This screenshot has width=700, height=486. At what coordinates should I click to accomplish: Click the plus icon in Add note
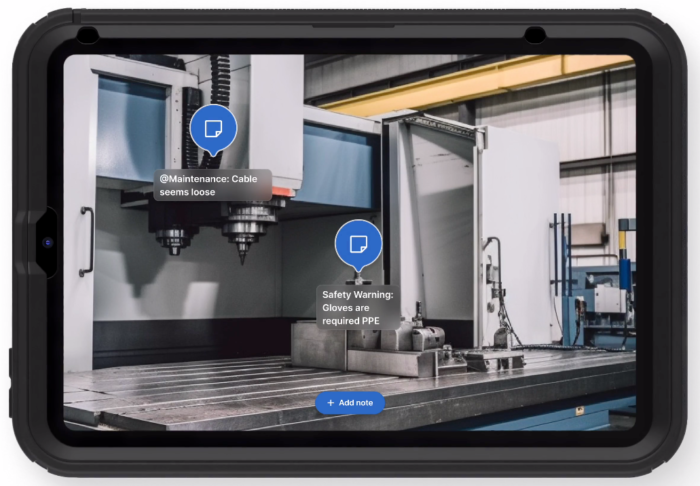click(x=330, y=402)
